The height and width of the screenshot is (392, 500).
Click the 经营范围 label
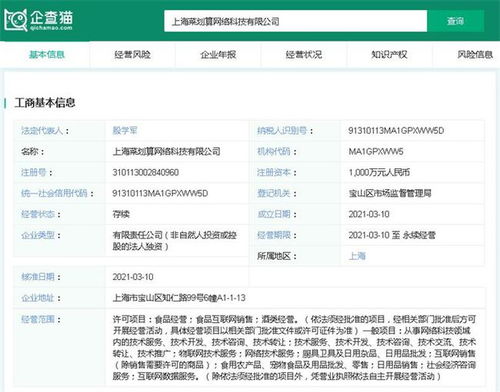[x=41, y=319]
